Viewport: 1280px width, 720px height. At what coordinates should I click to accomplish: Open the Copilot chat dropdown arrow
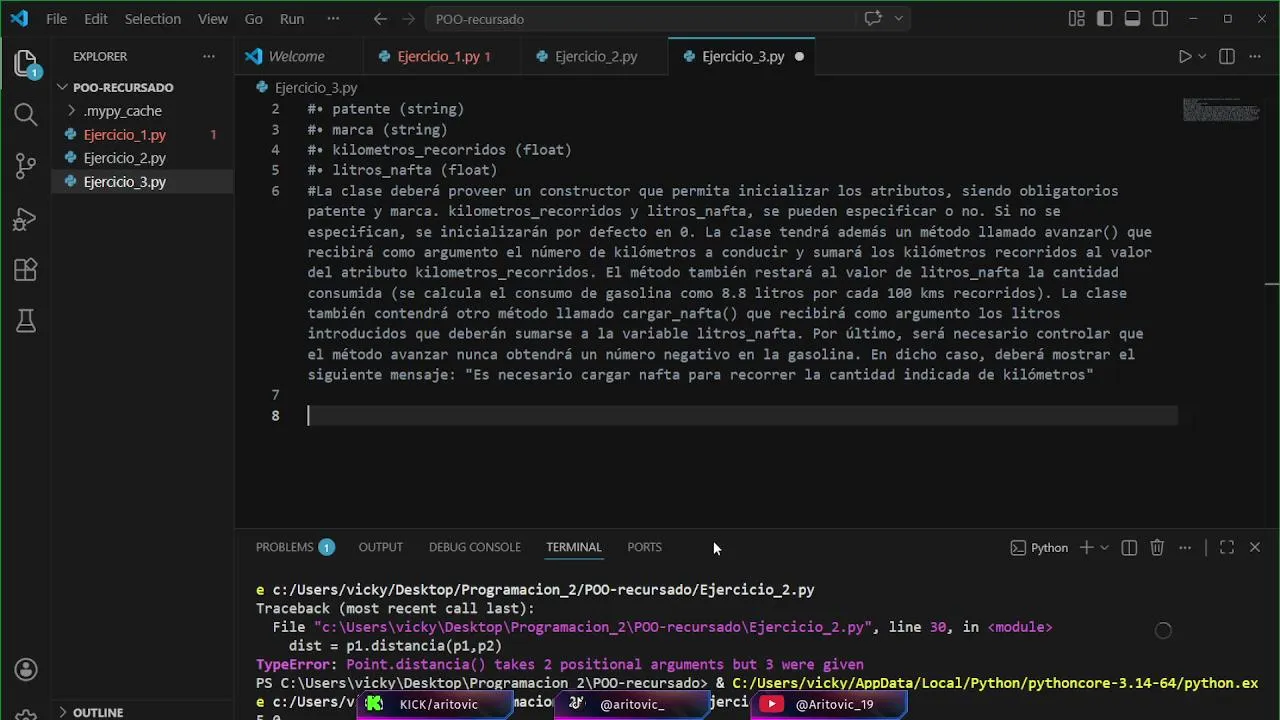click(x=898, y=19)
